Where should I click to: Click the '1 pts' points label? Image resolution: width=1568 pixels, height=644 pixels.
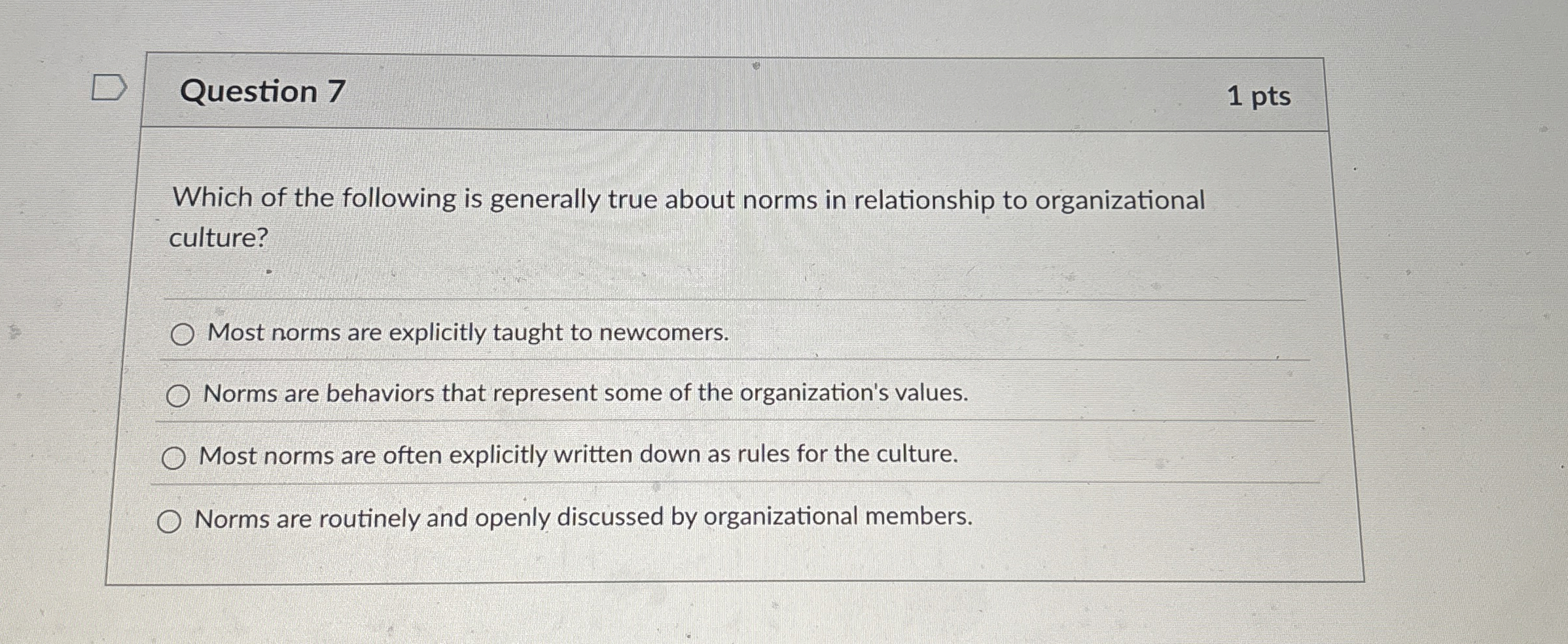click(x=1258, y=97)
